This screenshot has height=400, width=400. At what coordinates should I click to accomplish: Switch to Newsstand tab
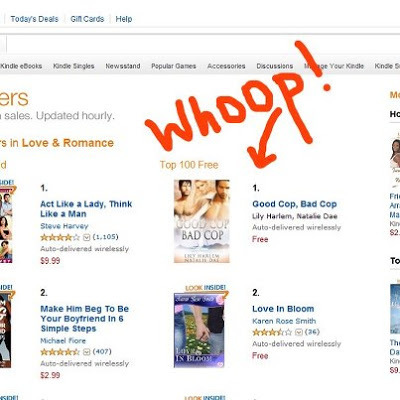coord(123,66)
